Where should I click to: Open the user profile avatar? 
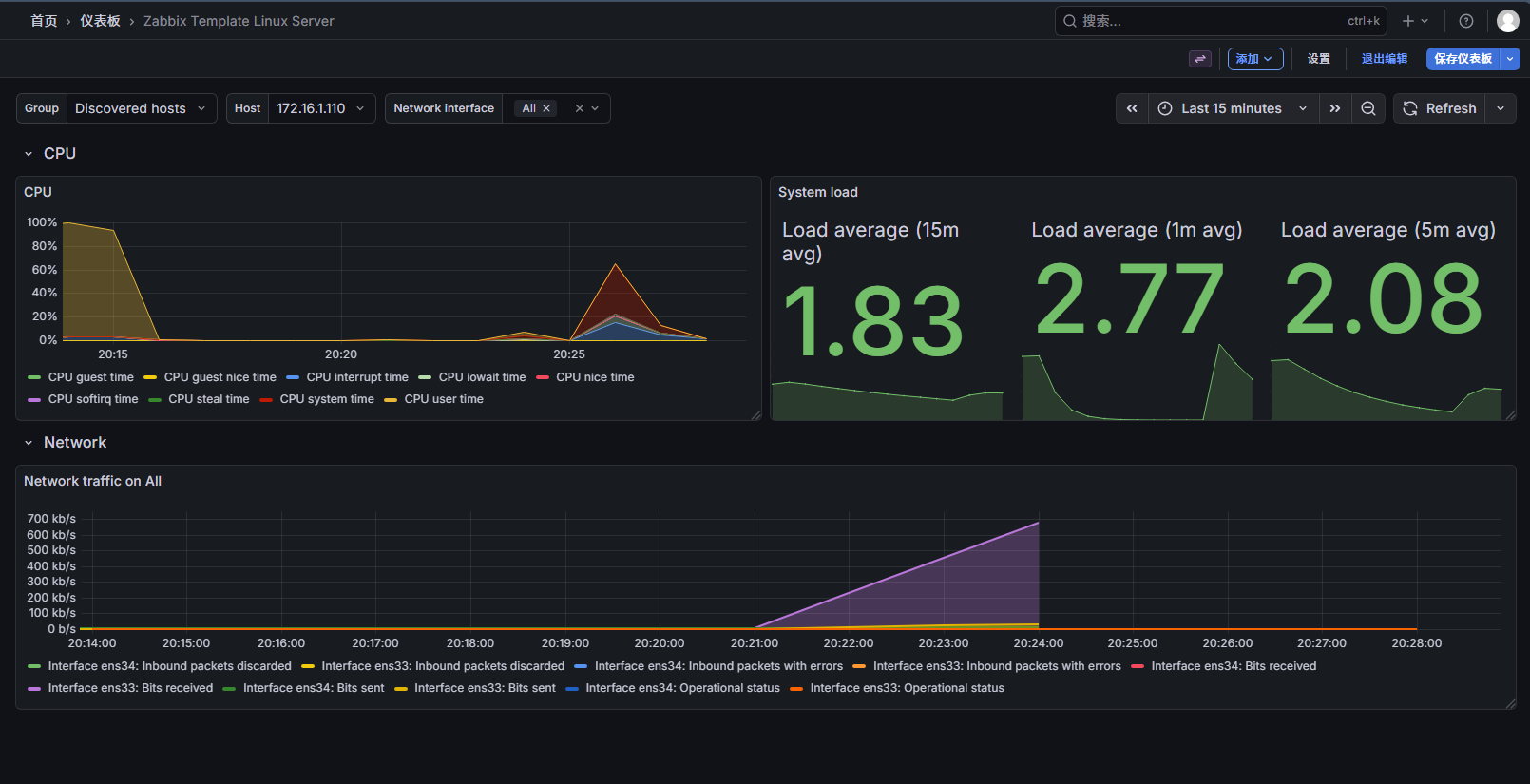click(1508, 21)
